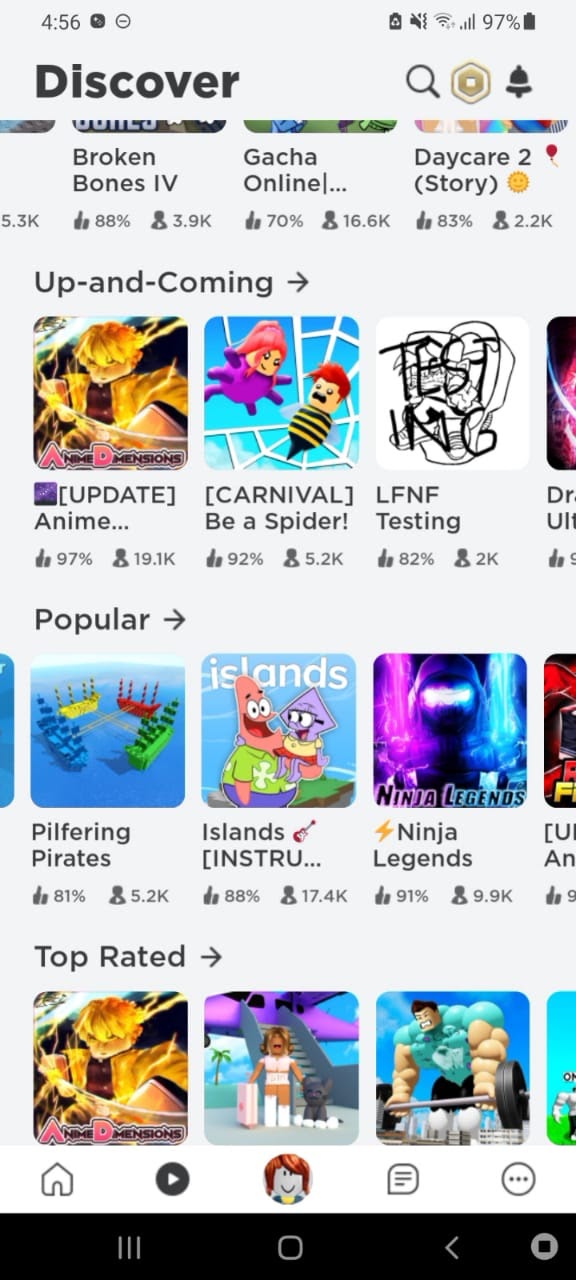The width and height of the screenshot is (576, 1280).
Task: Open the Be a Spider! game thumbnail
Action: [281, 393]
